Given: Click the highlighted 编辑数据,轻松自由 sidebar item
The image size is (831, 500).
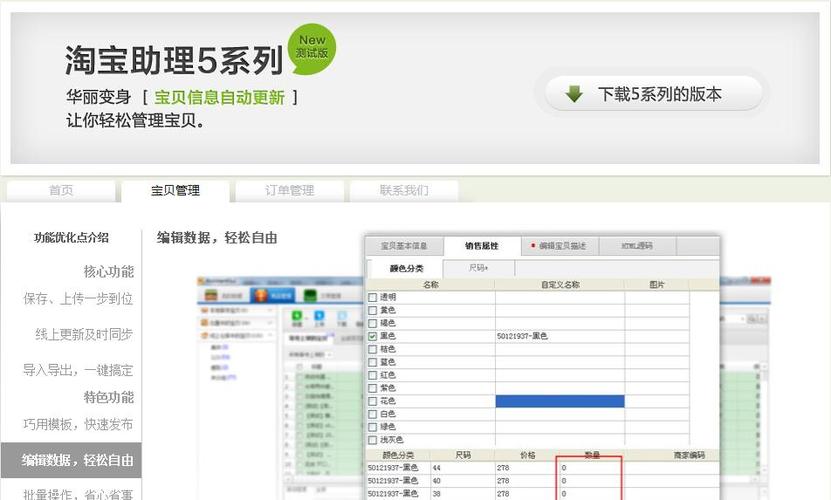Looking at the screenshot, I should (71, 460).
